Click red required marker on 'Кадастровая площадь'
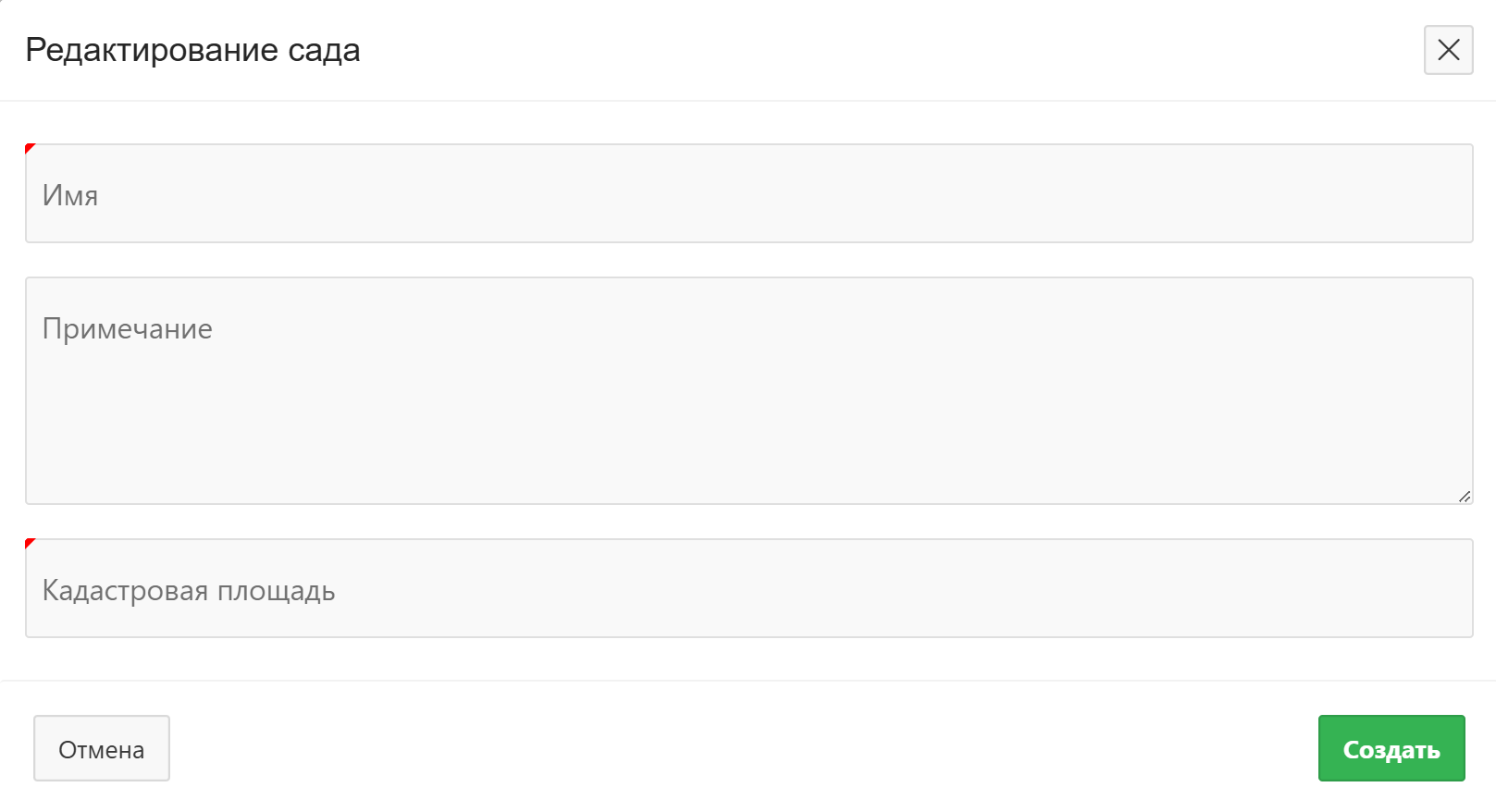1496x812 pixels. tap(30, 543)
